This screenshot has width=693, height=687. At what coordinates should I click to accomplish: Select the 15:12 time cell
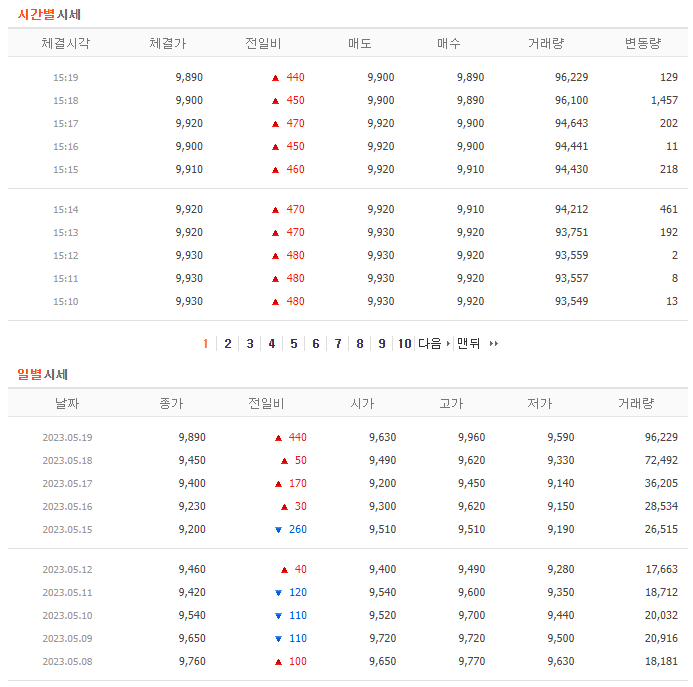click(65, 255)
